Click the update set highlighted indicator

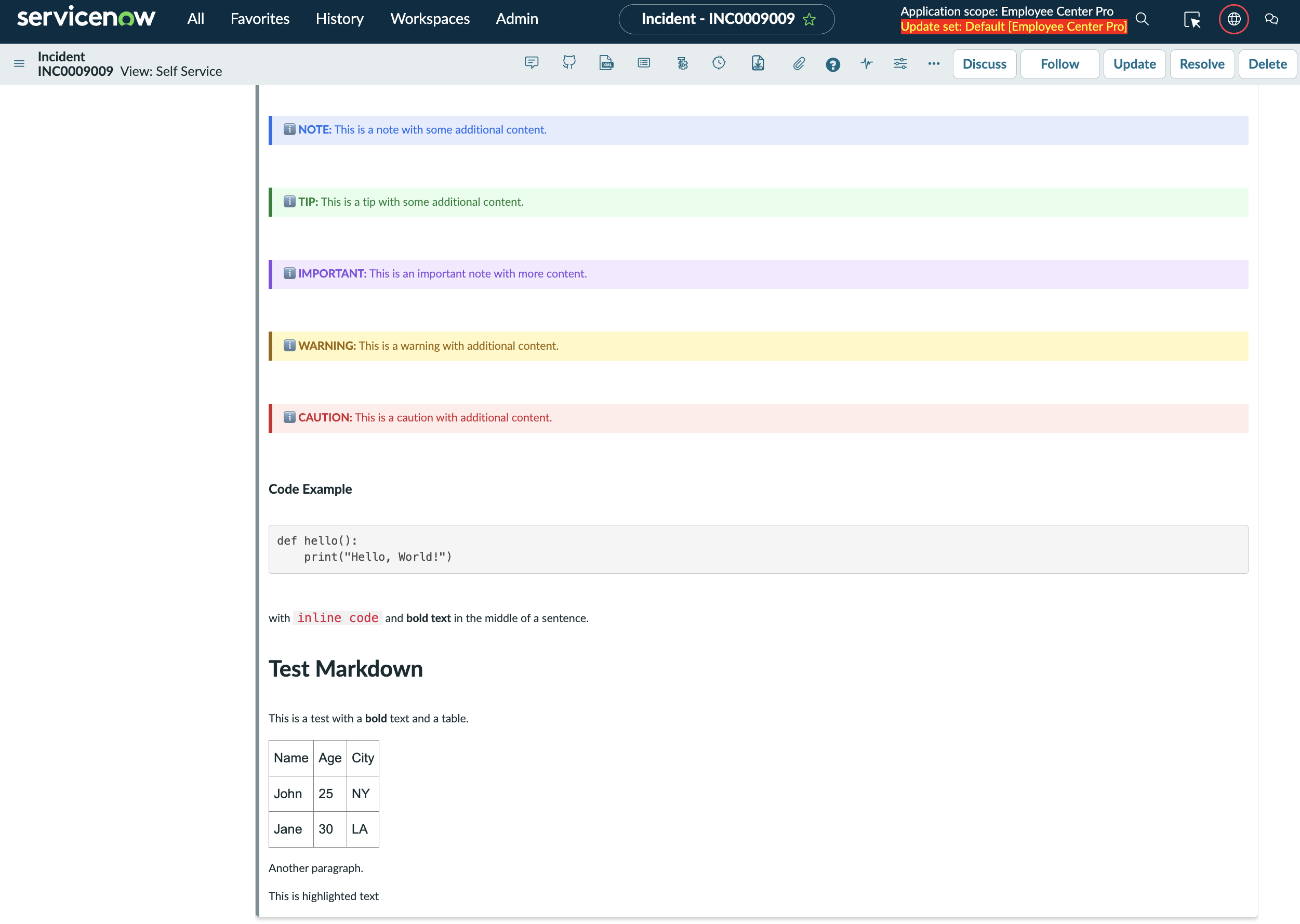coord(1013,26)
